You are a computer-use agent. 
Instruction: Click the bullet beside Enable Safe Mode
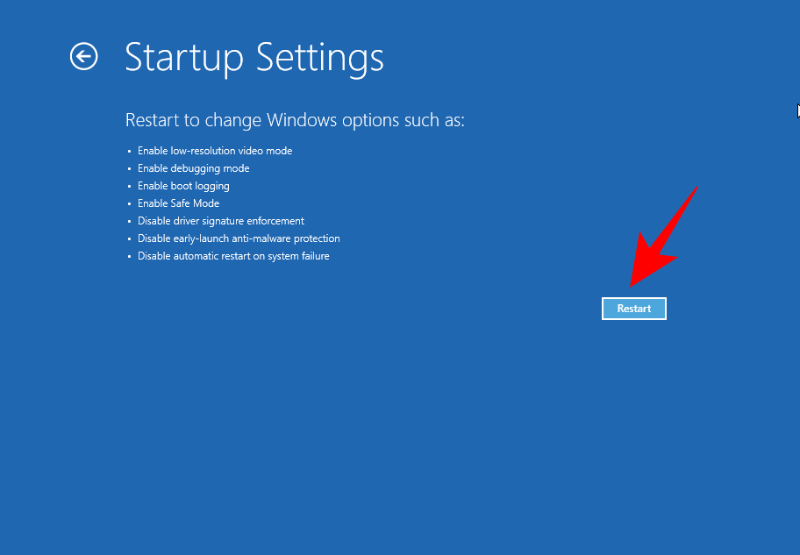(x=129, y=204)
